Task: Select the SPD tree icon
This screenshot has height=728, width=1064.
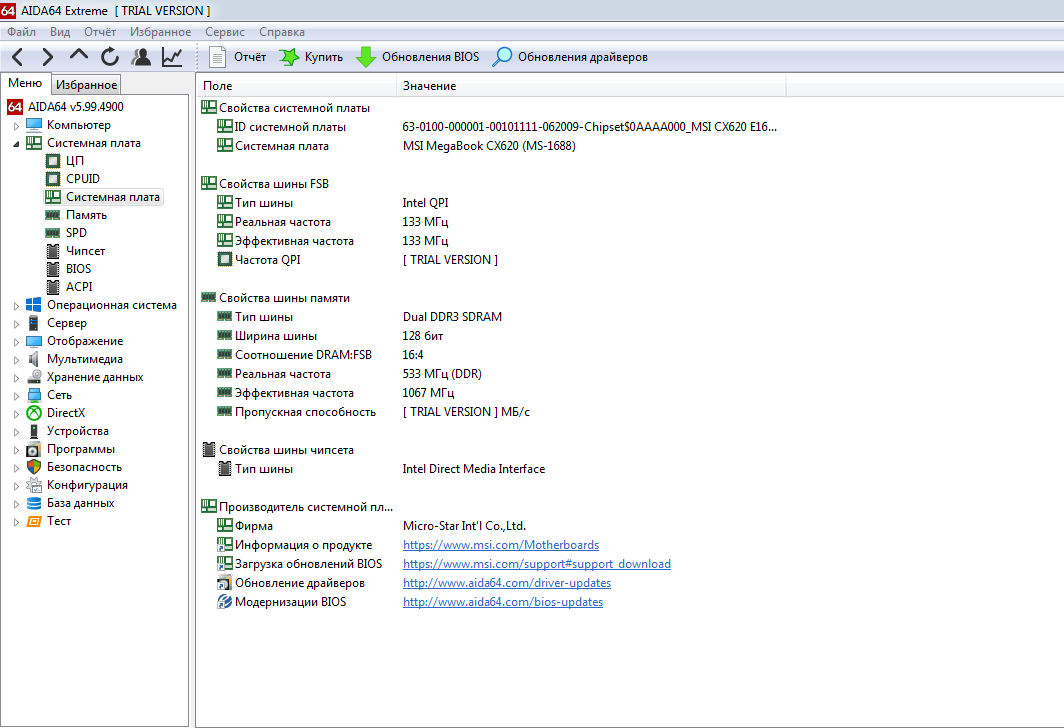Action: tap(53, 233)
